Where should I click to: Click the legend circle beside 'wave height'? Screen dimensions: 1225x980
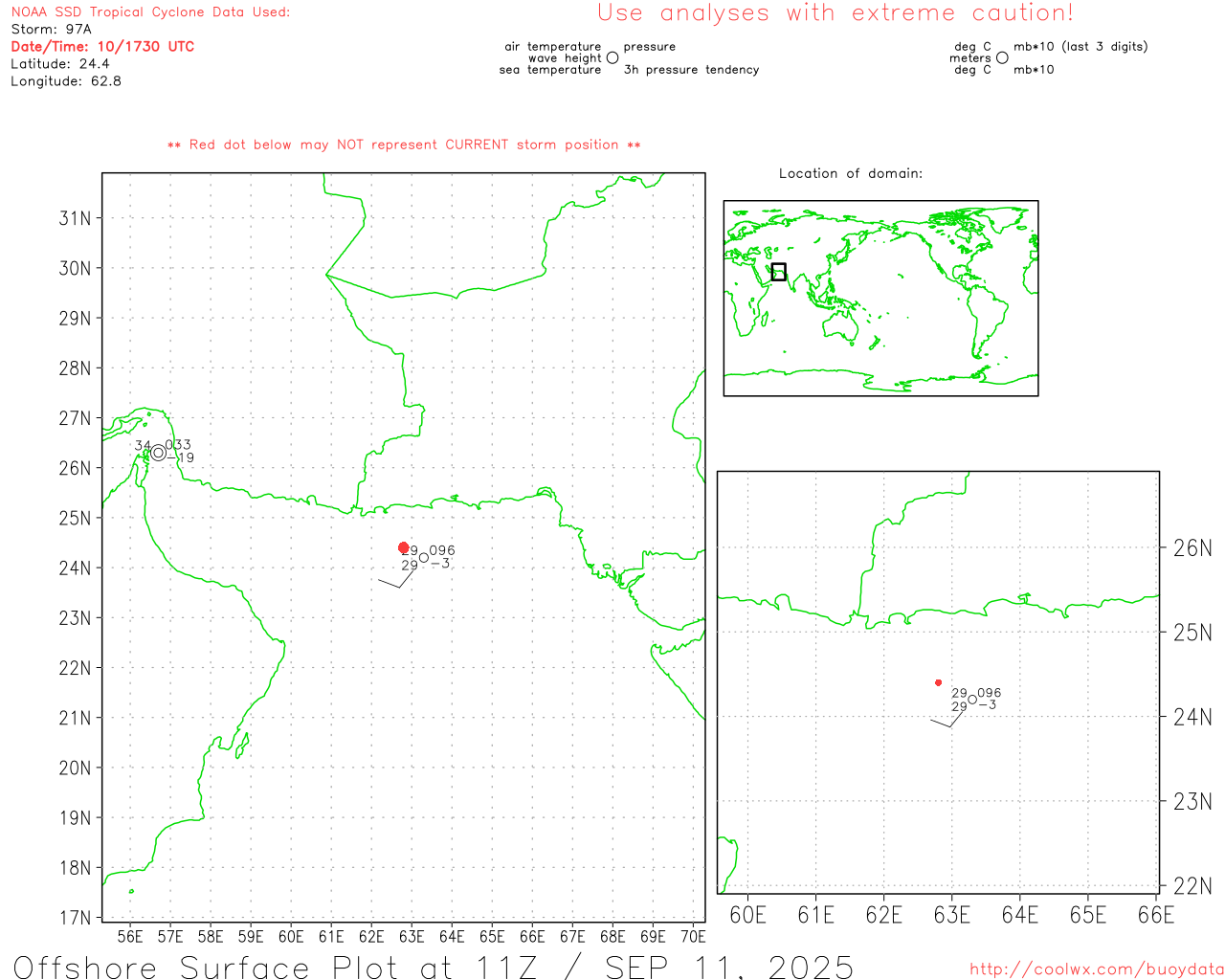click(612, 57)
